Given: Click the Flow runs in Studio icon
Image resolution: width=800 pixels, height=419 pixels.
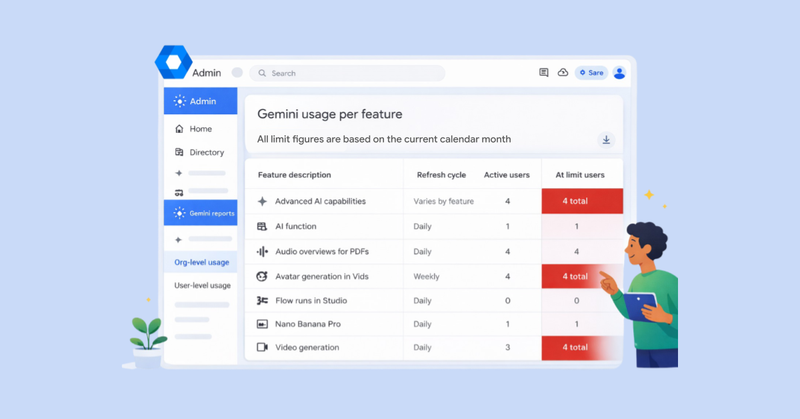Looking at the screenshot, I should click(x=262, y=301).
